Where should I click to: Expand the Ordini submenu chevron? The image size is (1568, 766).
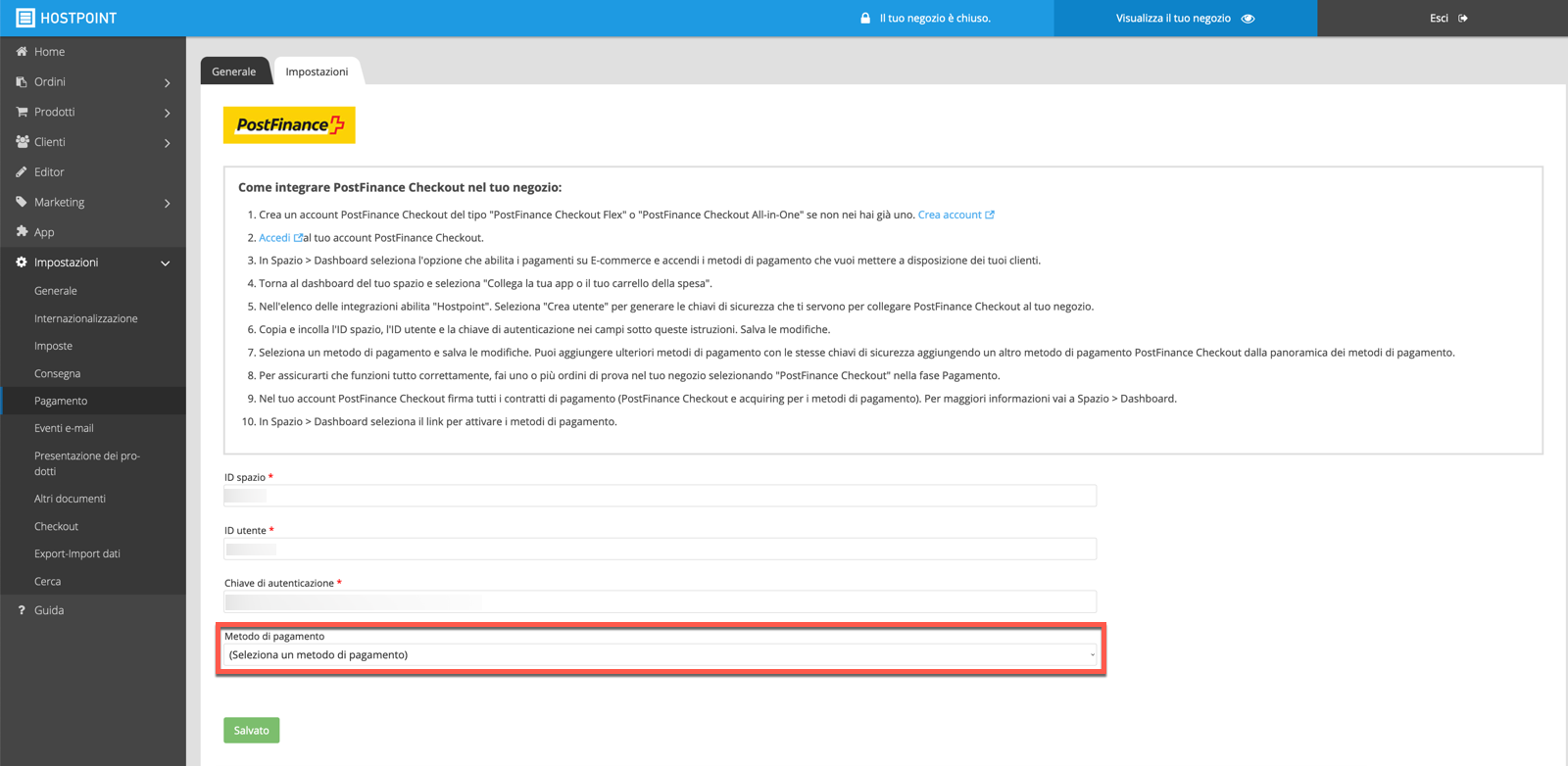coord(168,83)
